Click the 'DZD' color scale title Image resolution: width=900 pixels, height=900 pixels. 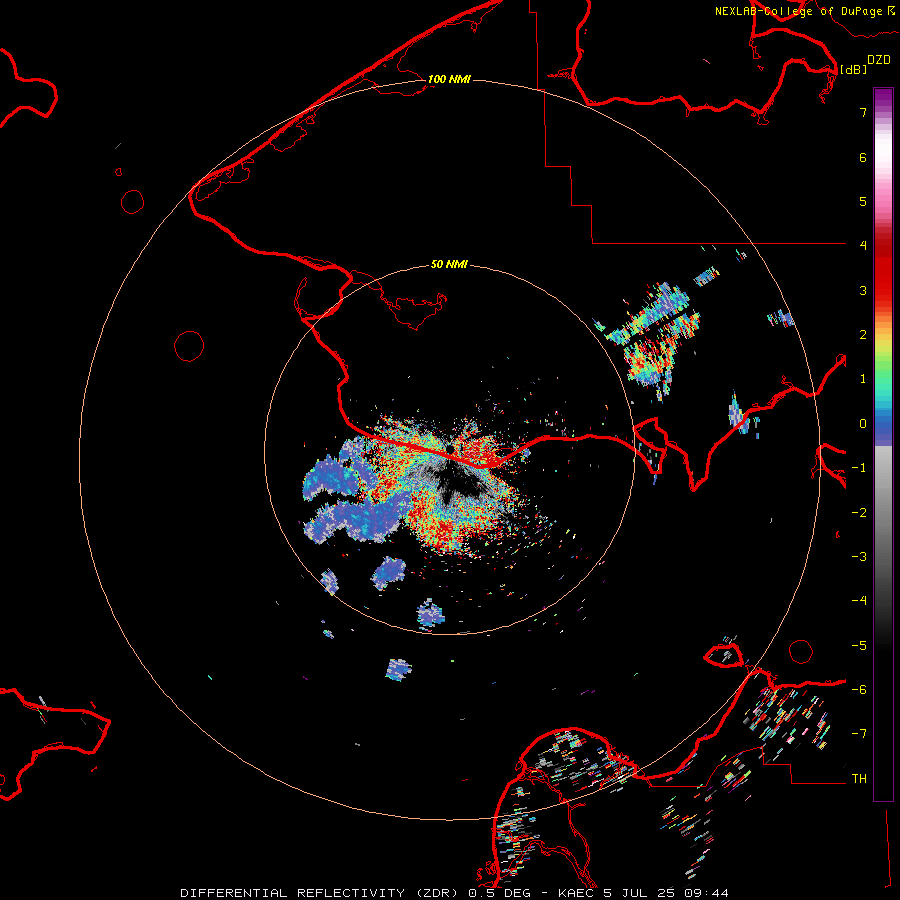click(x=879, y=60)
